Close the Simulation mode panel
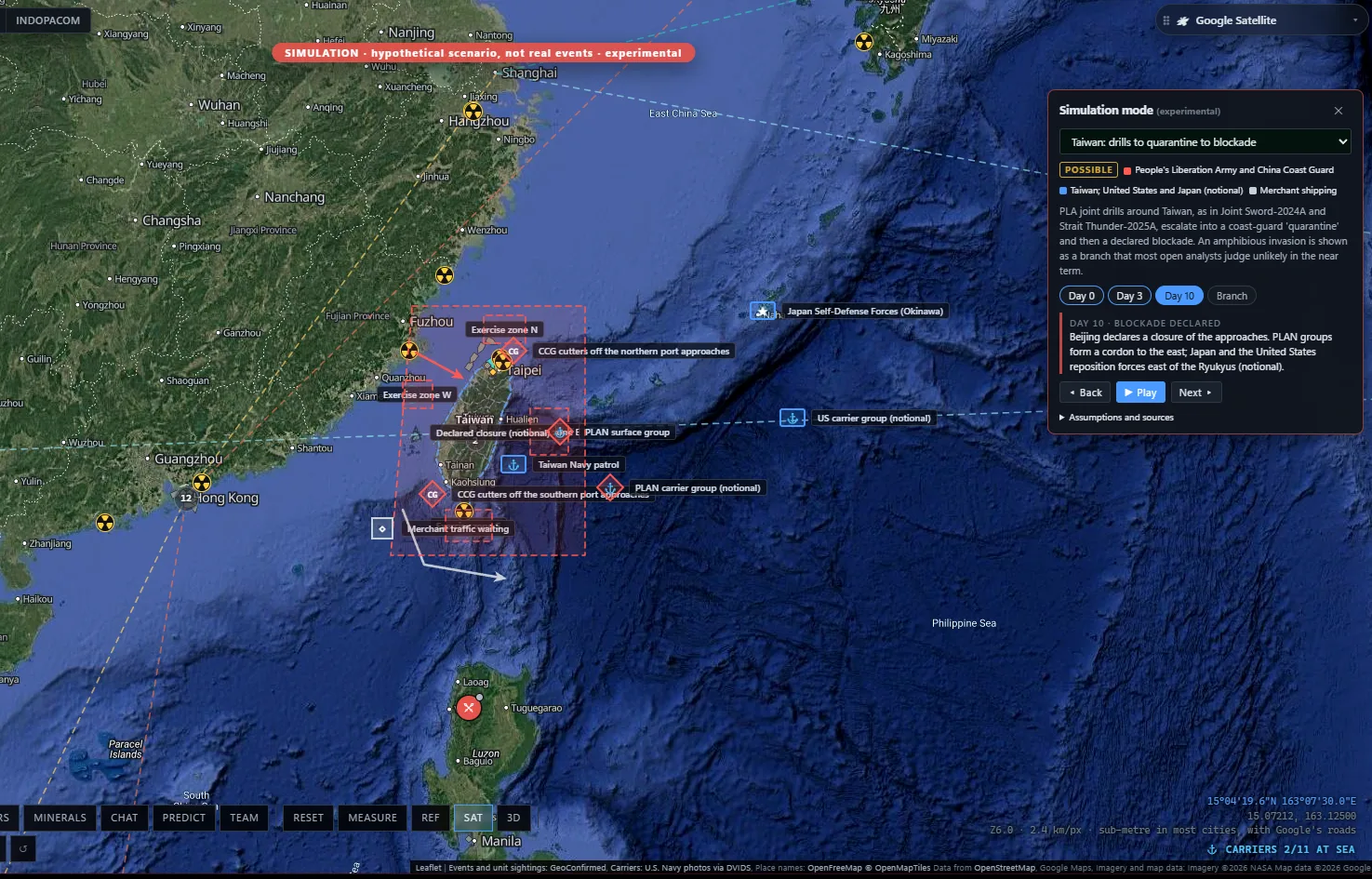Screen dimensions: 1372x879 (1339, 111)
